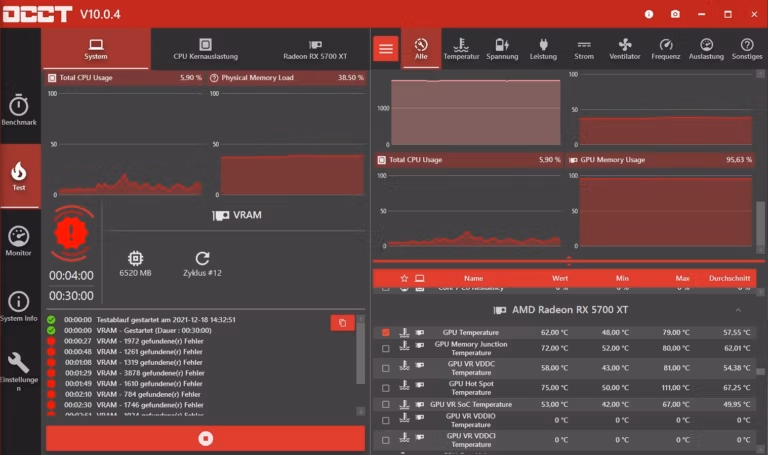768x455 pixels.
Task: Collapse the AMD Radeon RX 5700 XT group
Action: [738, 310]
